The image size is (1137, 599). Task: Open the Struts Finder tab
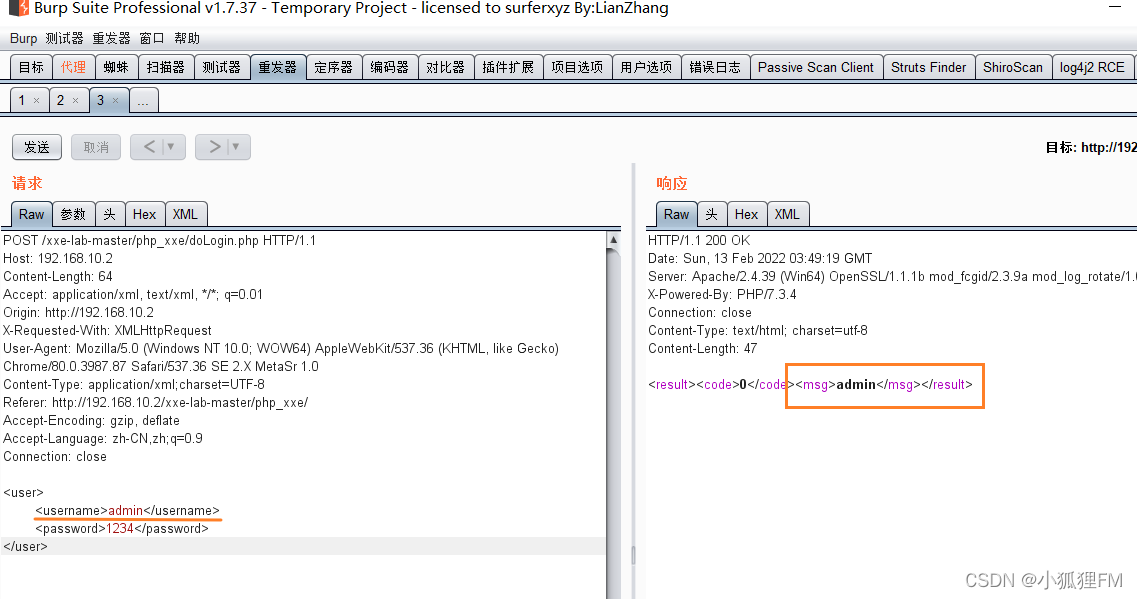point(929,67)
